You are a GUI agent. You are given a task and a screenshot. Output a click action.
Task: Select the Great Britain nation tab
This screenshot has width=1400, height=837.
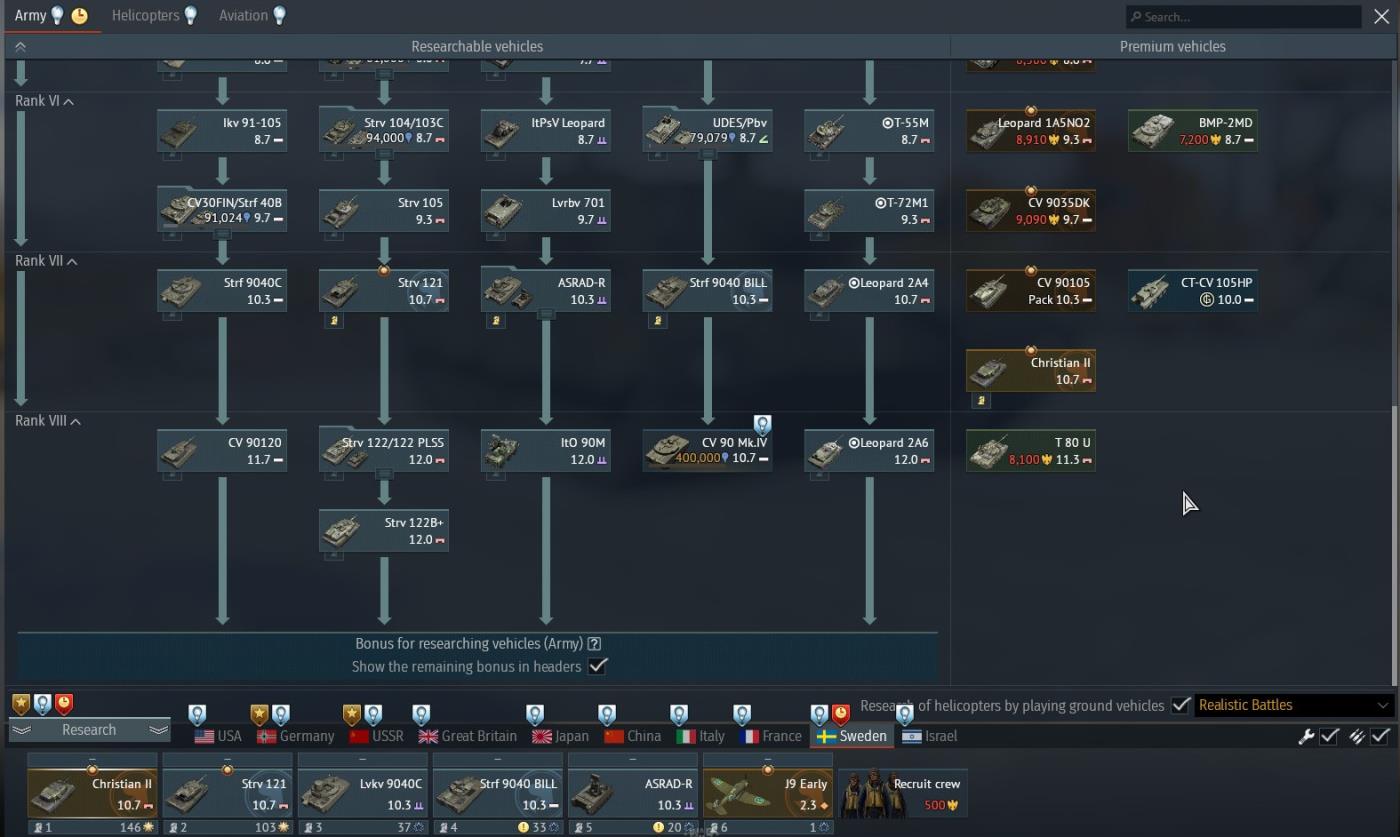tap(467, 736)
